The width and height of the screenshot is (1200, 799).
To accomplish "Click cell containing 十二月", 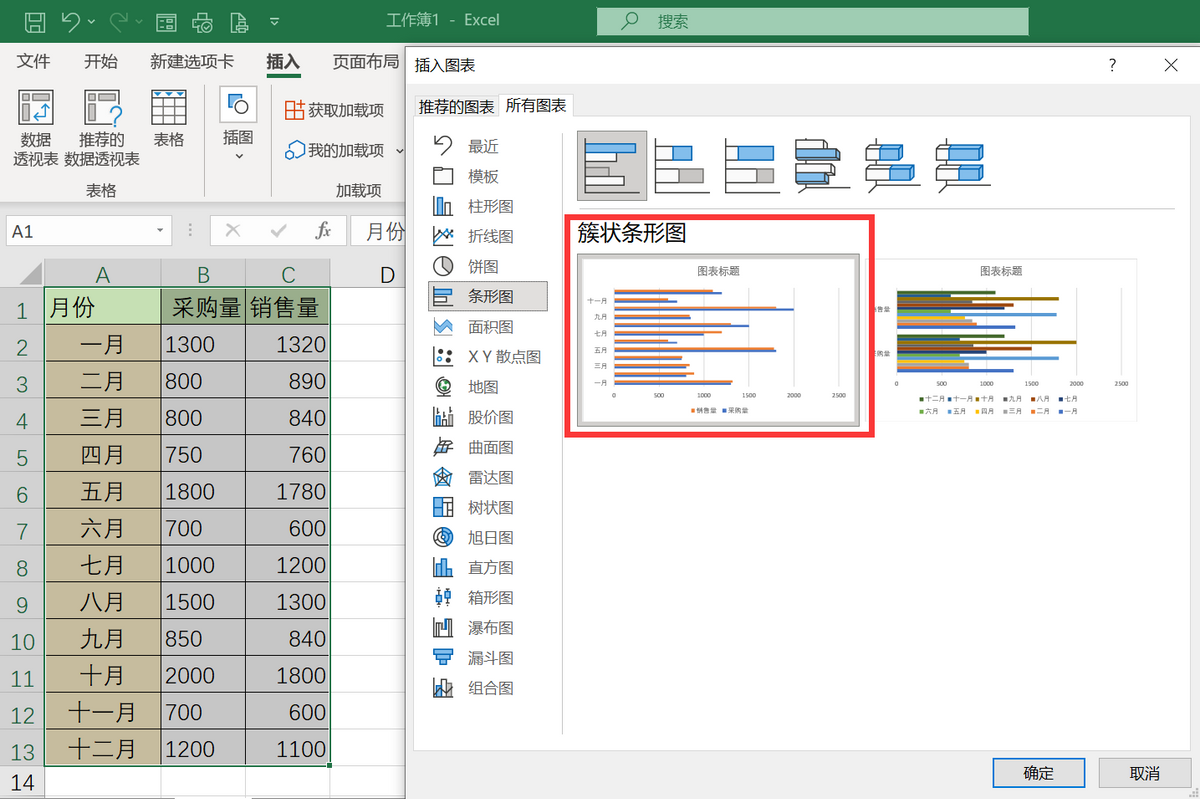I will [102, 749].
